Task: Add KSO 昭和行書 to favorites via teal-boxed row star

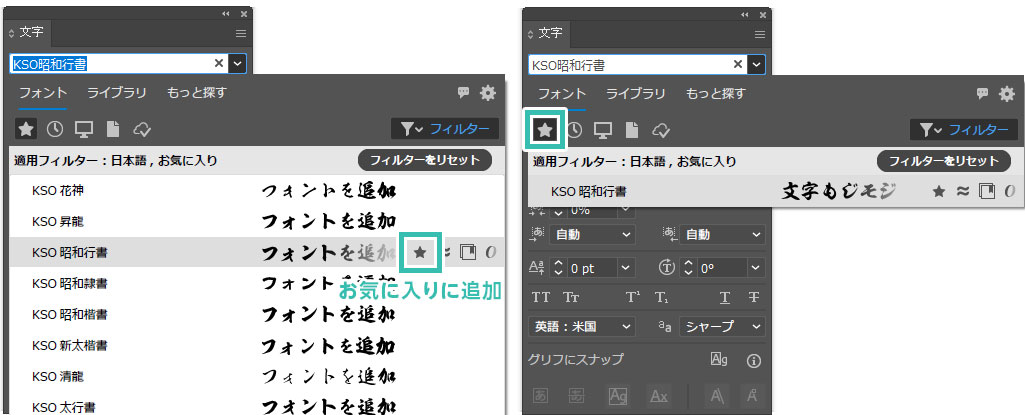Action: pyautogui.click(x=420, y=254)
